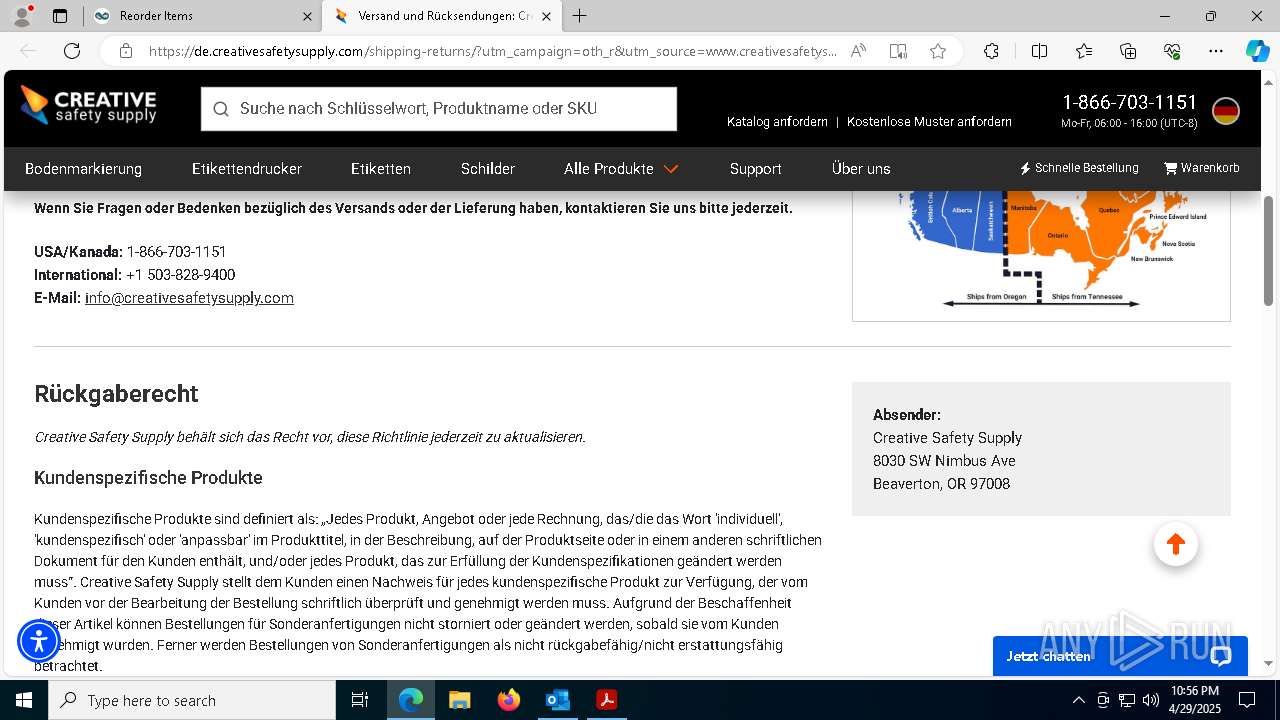Click the Creative Safety Supply logo
The width and height of the screenshot is (1280, 720).
pos(89,106)
